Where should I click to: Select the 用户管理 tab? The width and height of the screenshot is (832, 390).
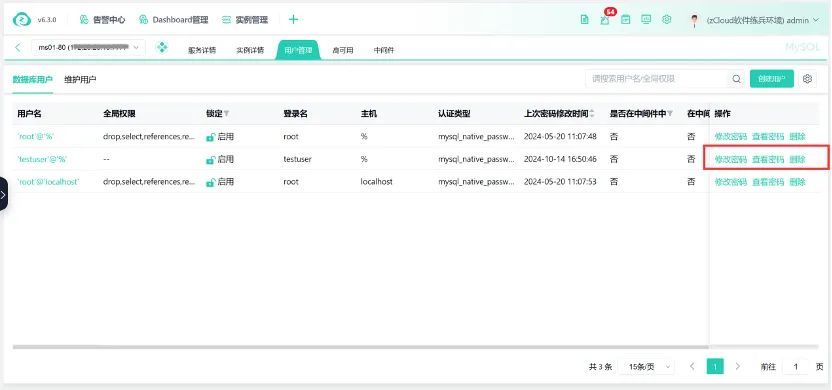298,50
